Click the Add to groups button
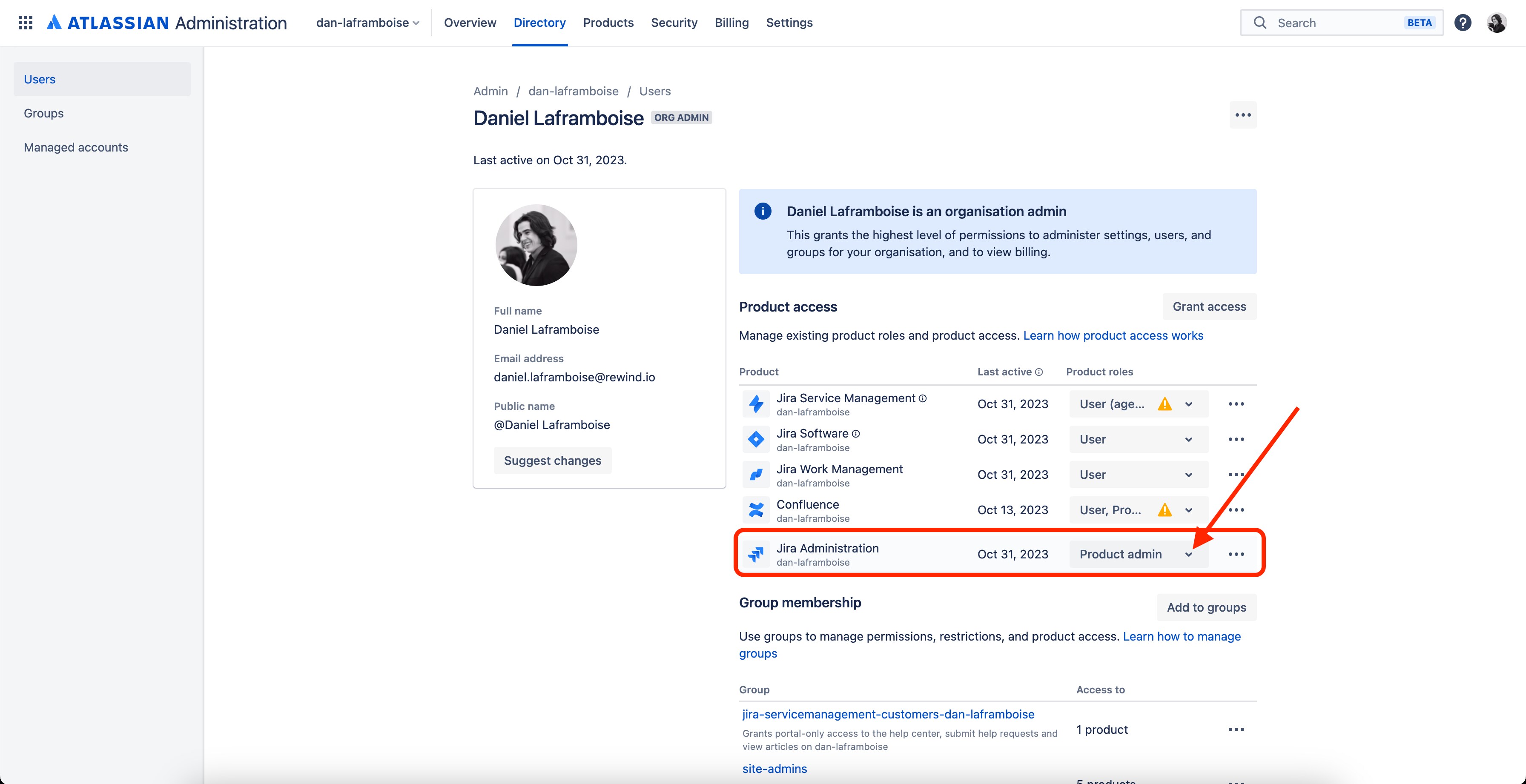1526x784 pixels. [x=1206, y=607]
